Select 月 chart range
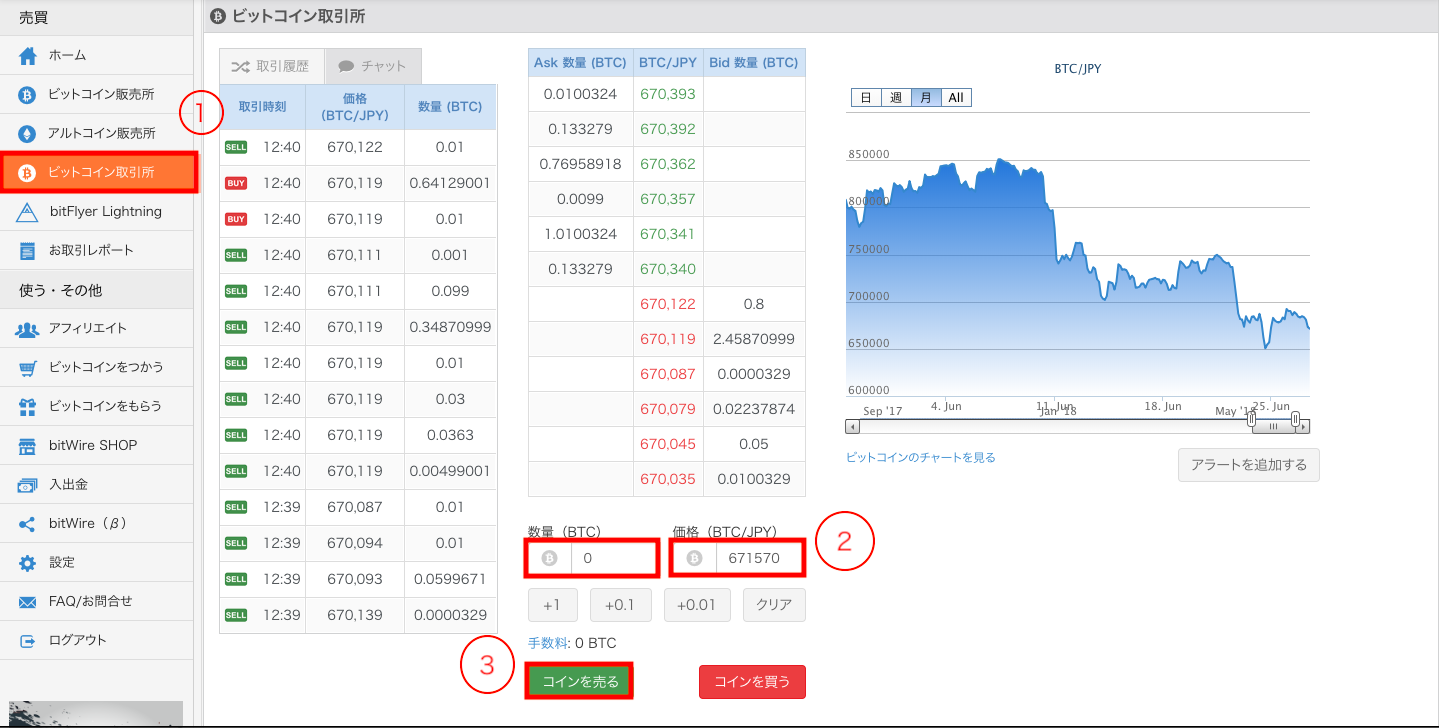 click(x=926, y=97)
